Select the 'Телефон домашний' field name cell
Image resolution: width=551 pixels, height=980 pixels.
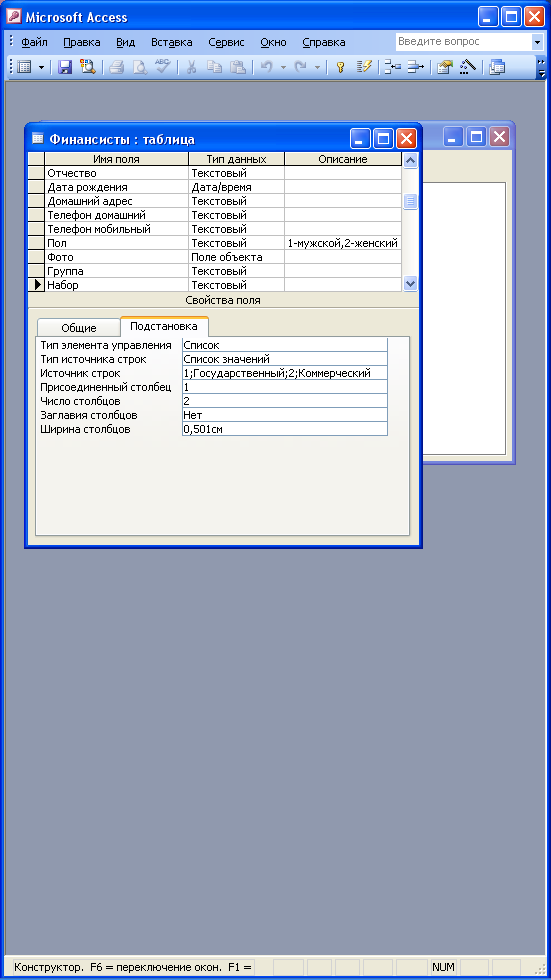pyautogui.click(x=116, y=215)
